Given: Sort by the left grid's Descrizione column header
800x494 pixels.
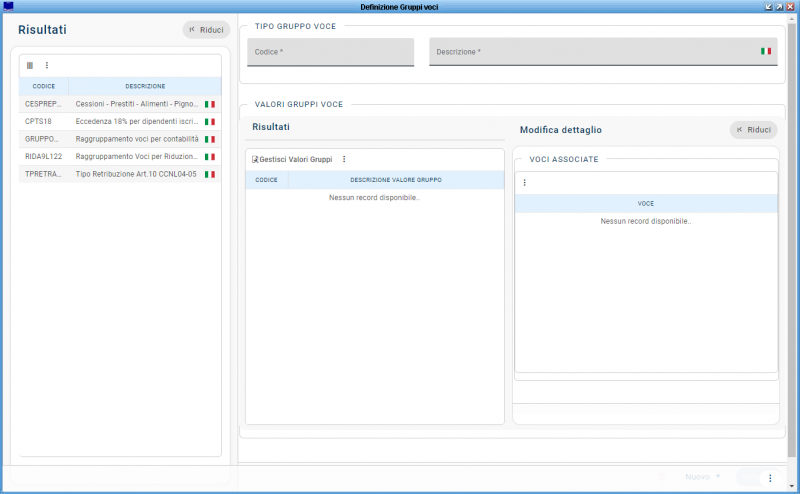Looking at the screenshot, I should [145, 86].
